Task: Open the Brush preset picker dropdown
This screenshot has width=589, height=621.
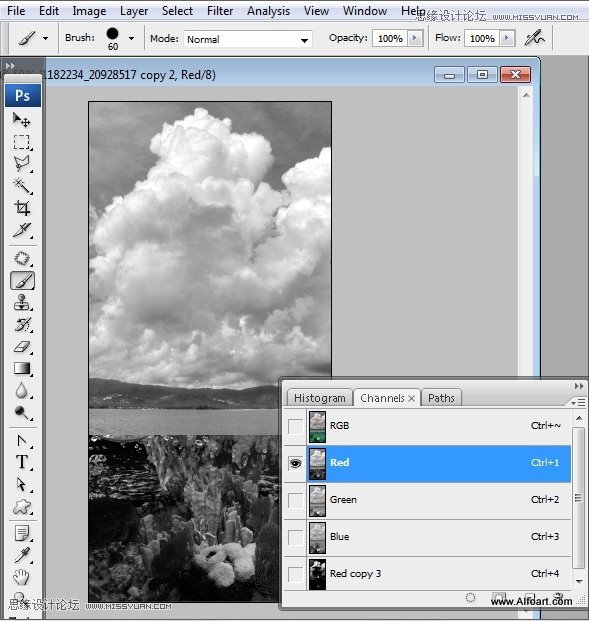Action: click(x=132, y=38)
